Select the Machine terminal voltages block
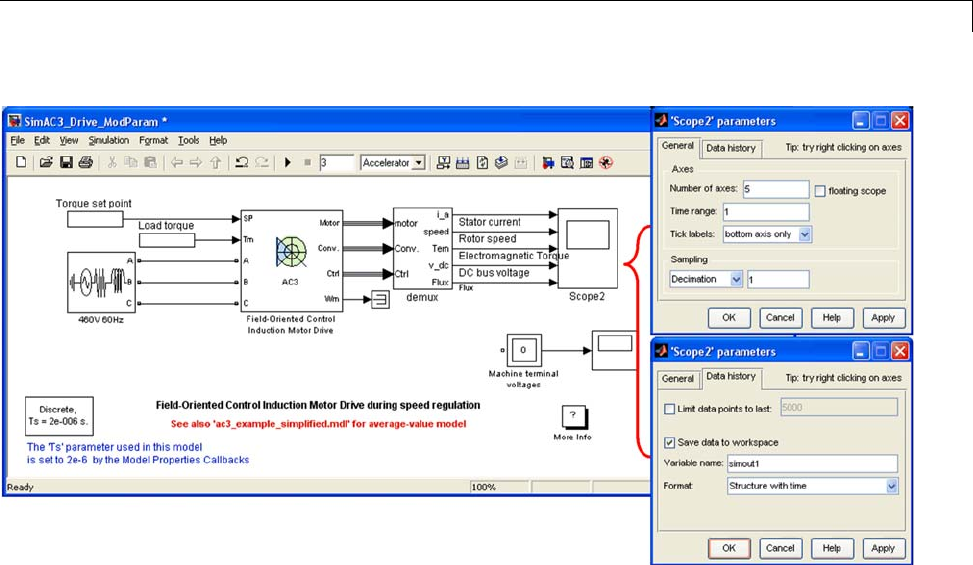 click(x=524, y=351)
